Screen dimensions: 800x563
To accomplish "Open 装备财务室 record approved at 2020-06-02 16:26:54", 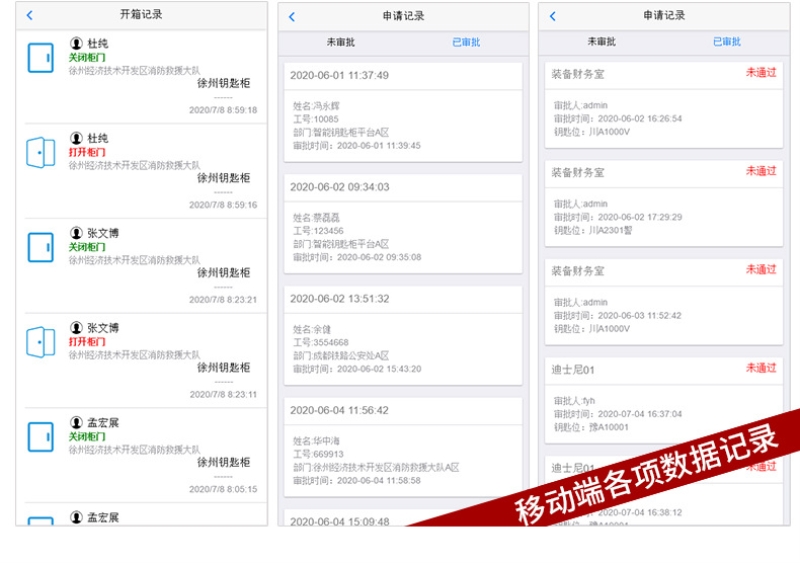I will [664, 104].
